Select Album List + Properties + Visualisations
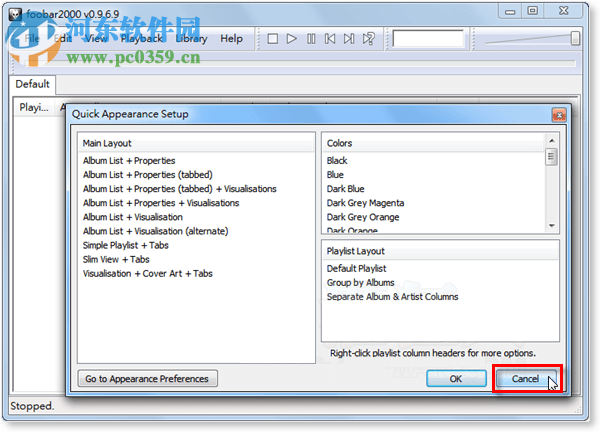The image size is (600, 432). point(161,203)
